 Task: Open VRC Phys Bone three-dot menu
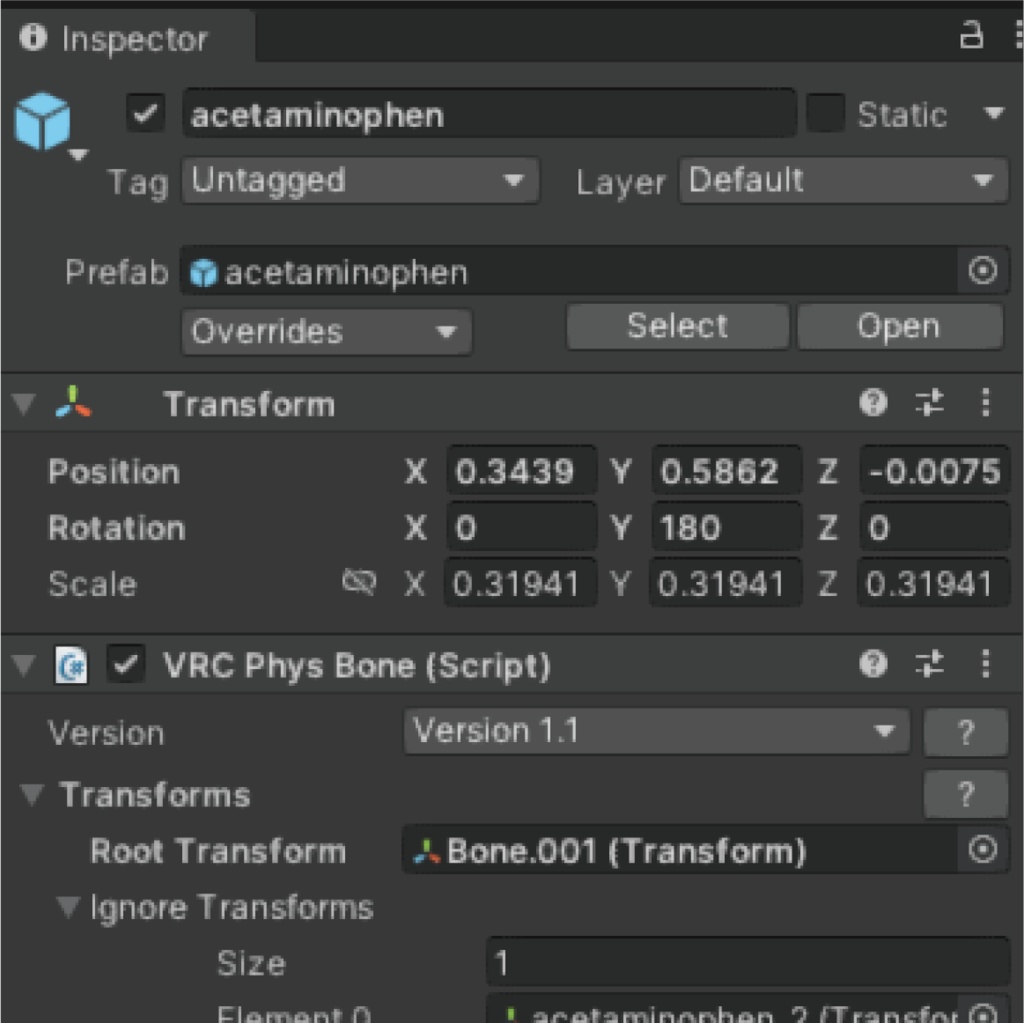[x=985, y=664]
